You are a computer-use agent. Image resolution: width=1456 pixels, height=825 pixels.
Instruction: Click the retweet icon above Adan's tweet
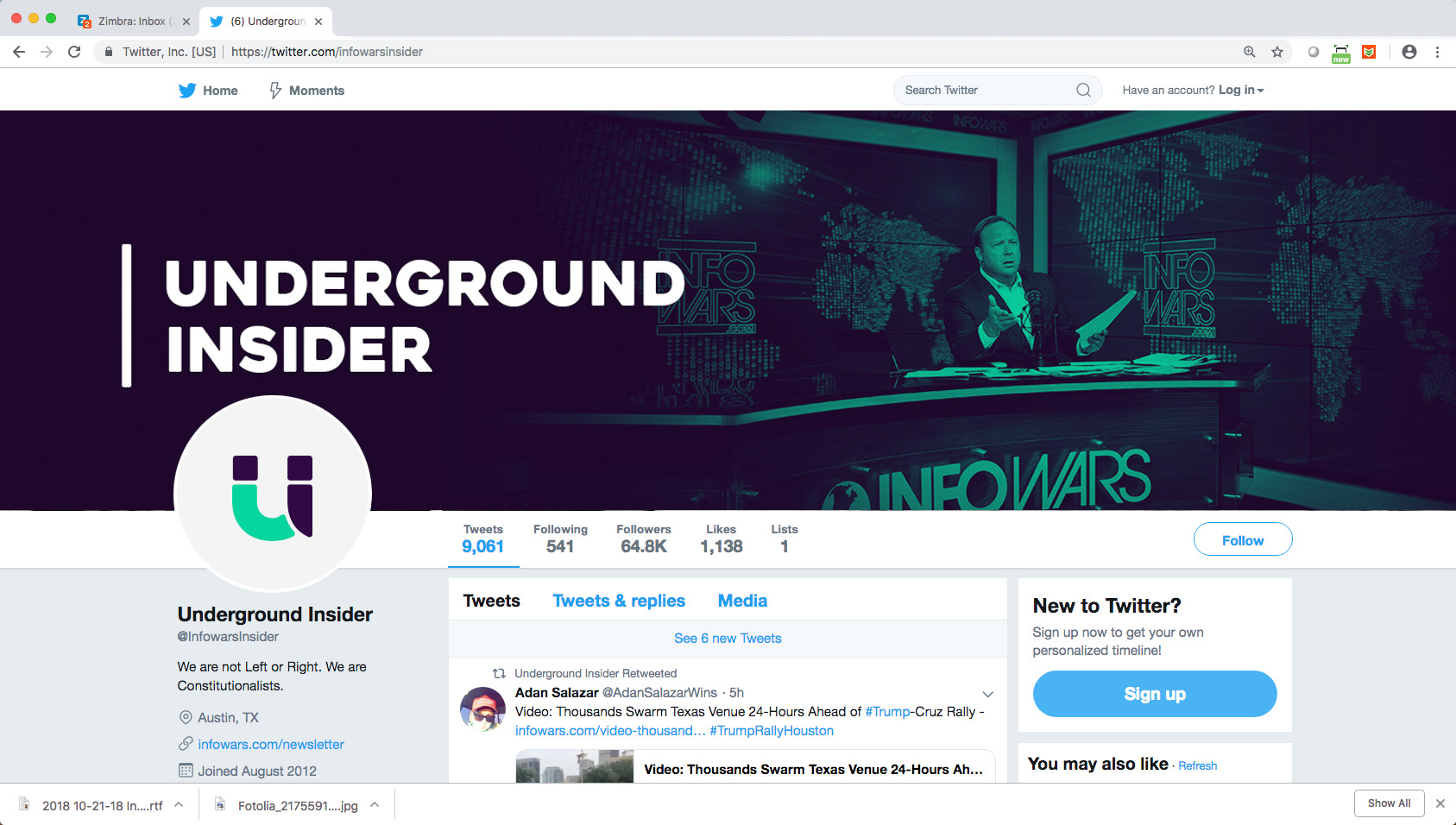click(499, 673)
